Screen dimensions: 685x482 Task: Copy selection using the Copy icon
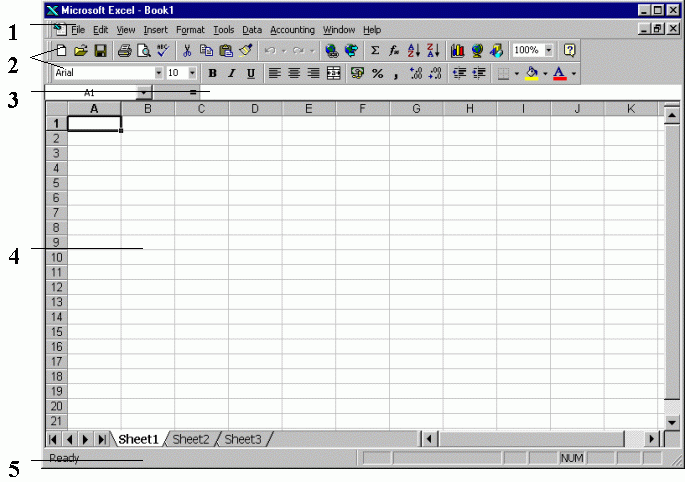(206, 51)
